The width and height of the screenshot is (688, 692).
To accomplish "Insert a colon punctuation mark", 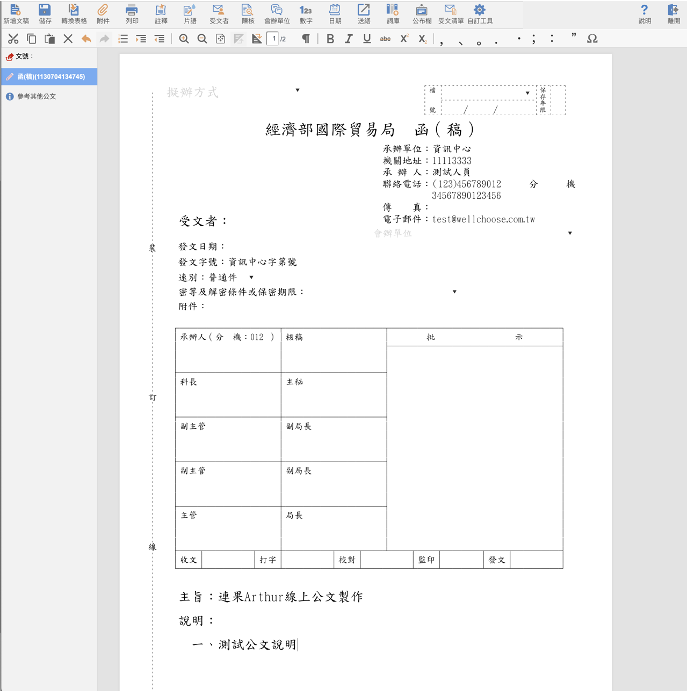I will (x=552, y=39).
